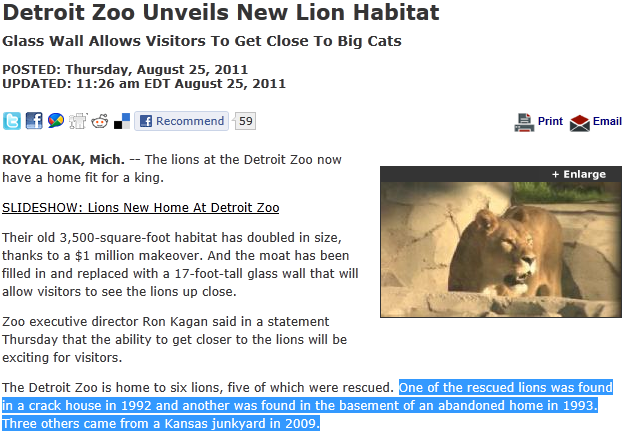Screen dimensions: 625x435
Task: Click the 59 recommendations count bubble
Action: [245, 121]
